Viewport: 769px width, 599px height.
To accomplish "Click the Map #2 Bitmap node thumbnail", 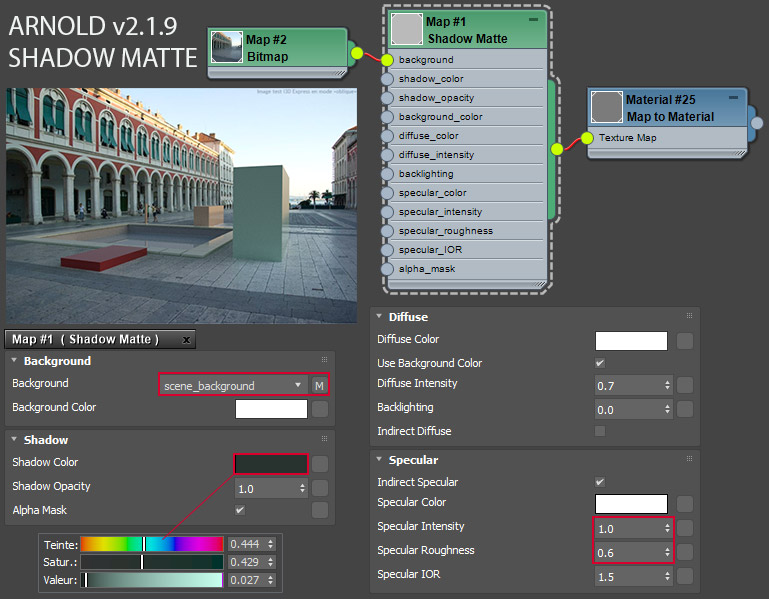I will [x=227, y=48].
